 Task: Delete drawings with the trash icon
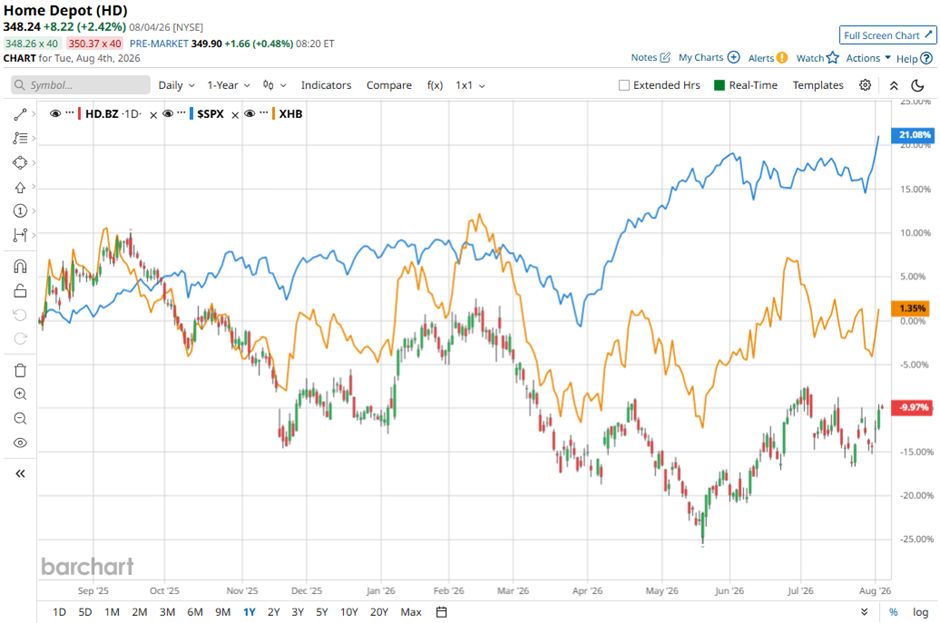[20, 371]
